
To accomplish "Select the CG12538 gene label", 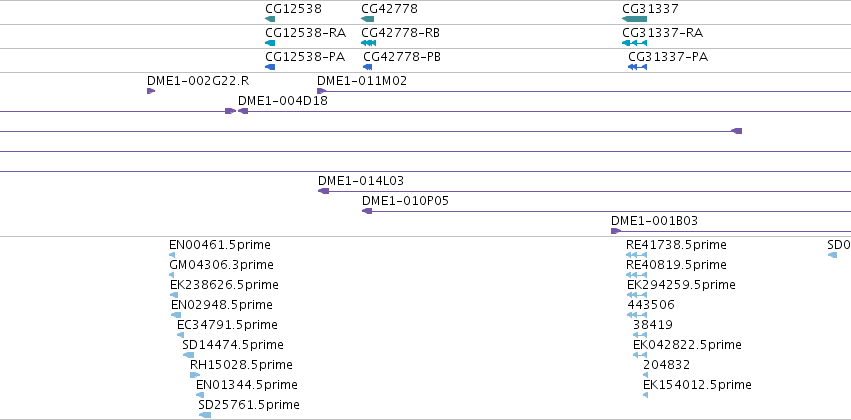I will pos(293,9).
